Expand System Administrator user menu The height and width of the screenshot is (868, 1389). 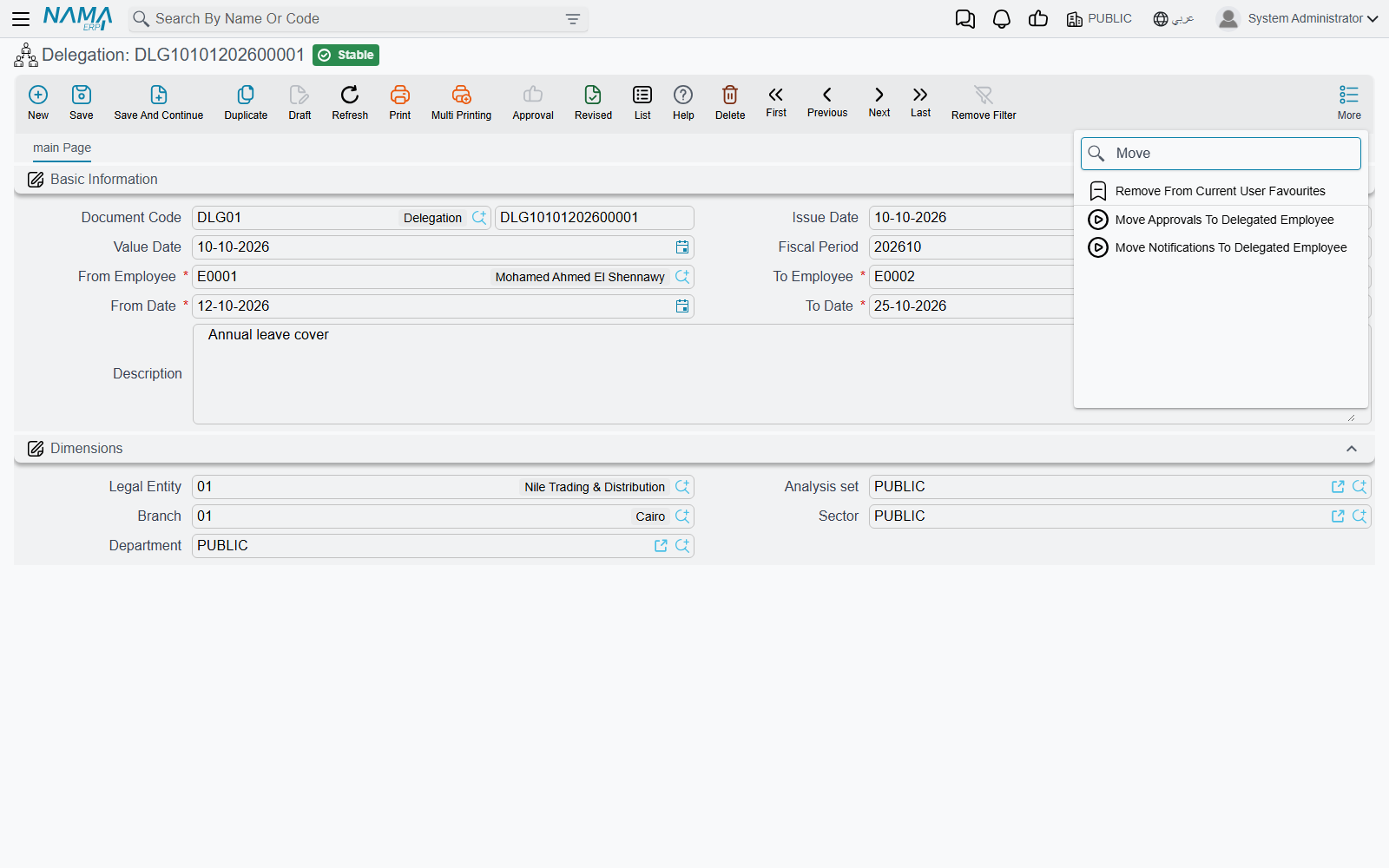1298,18
